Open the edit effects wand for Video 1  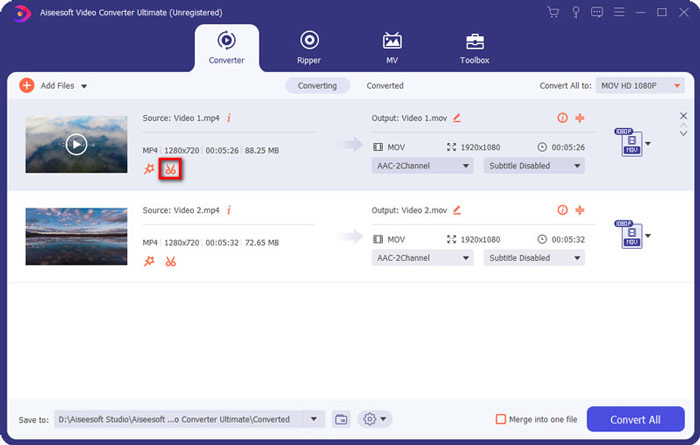click(x=149, y=169)
